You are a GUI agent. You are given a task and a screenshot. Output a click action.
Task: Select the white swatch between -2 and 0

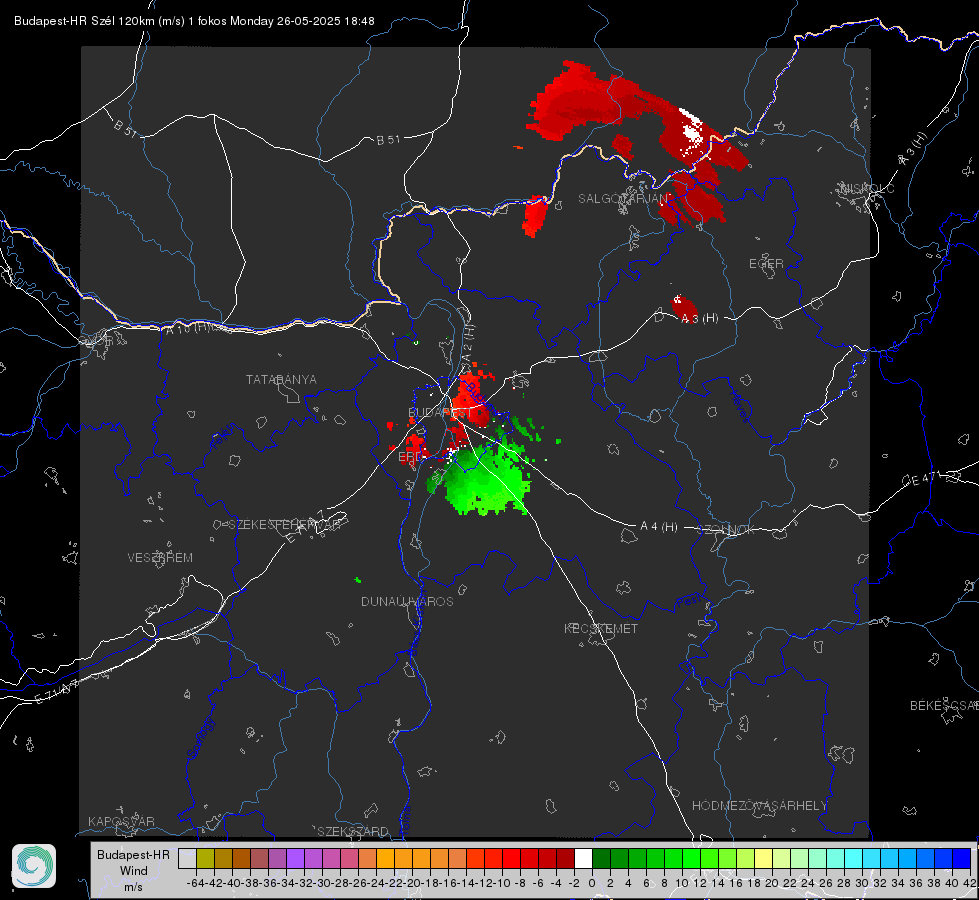[x=583, y=859]
